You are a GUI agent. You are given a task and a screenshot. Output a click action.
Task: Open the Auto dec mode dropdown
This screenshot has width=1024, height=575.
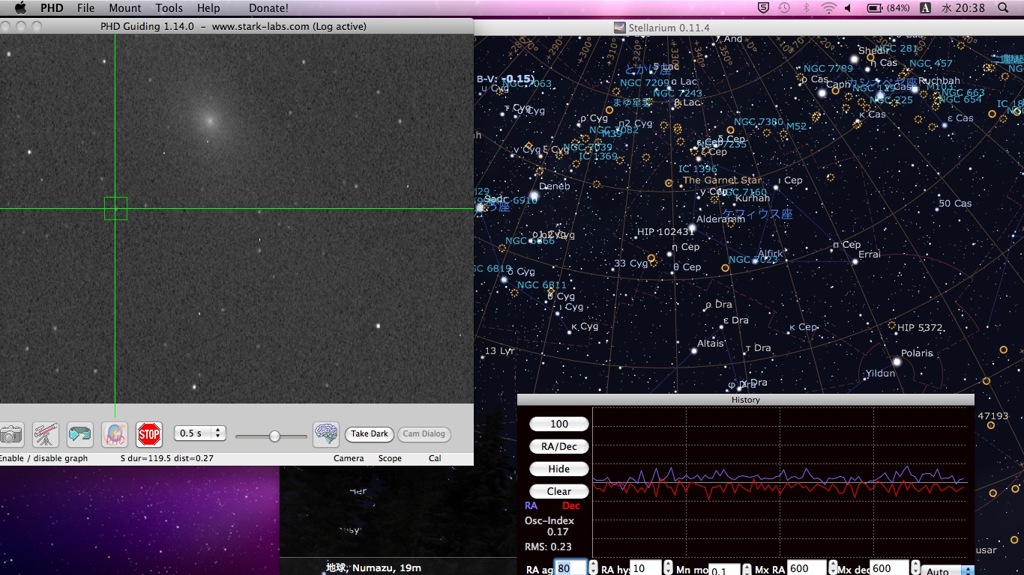pos(948,570)
